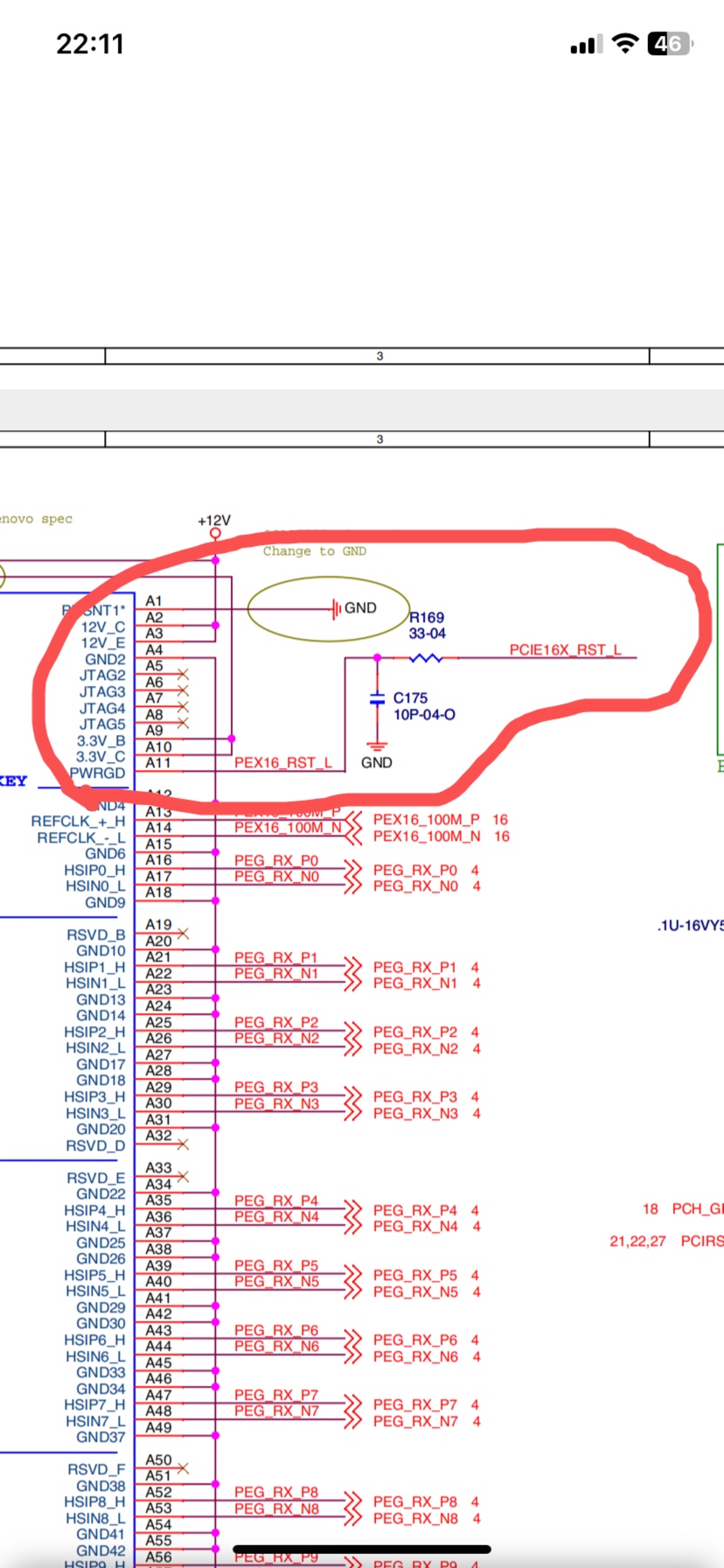Select the no-connect X mark at pin A19
The image size is (724, 1568).
tap(183, 933)
